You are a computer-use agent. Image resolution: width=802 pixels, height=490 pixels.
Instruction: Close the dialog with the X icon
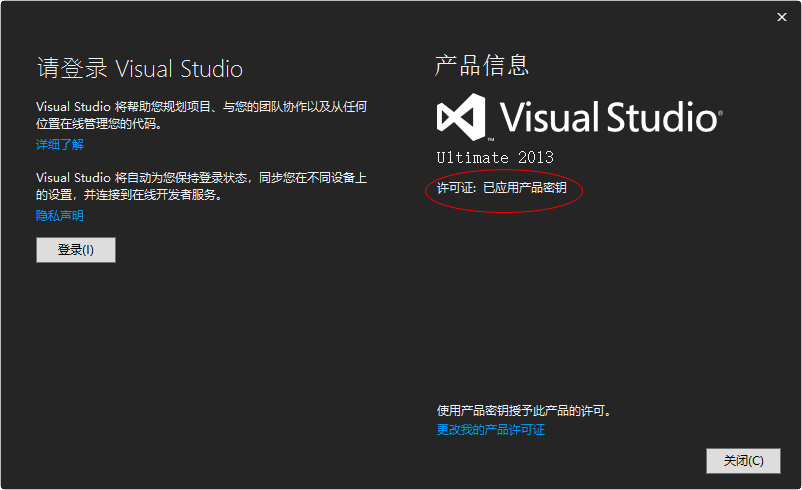[x=781, y=17]
